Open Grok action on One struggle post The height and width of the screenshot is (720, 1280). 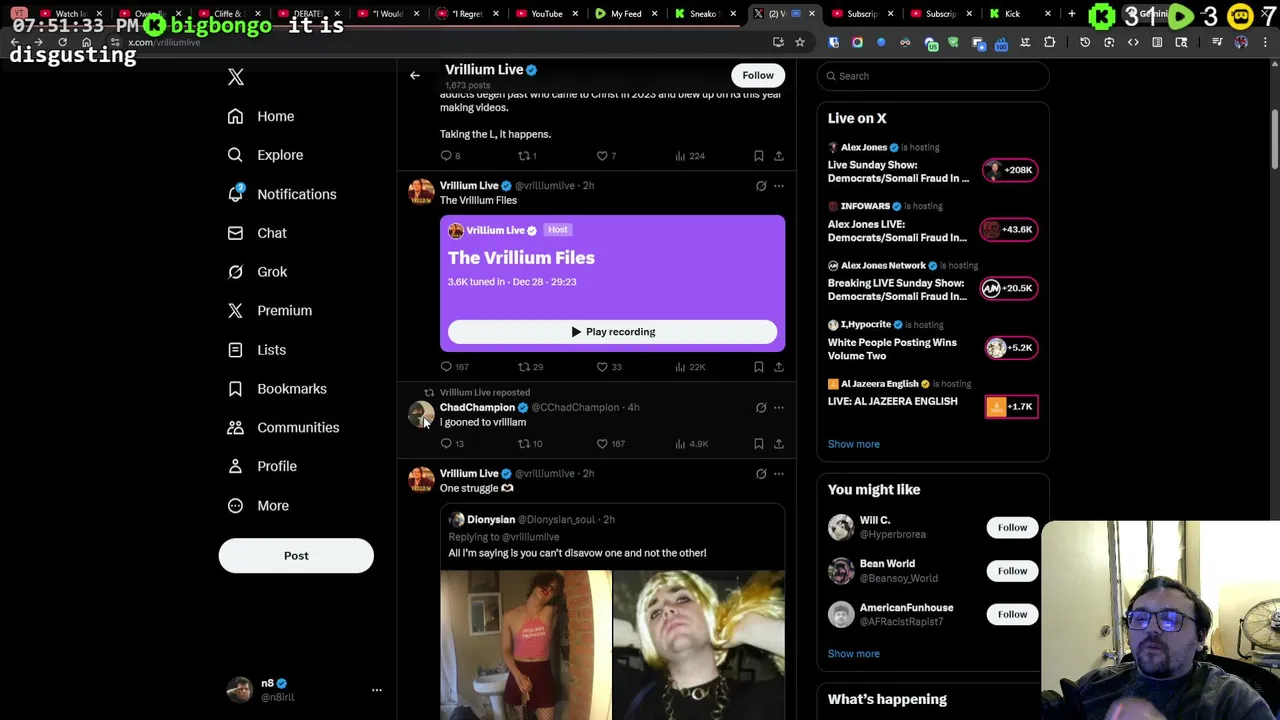click(761, 474)
